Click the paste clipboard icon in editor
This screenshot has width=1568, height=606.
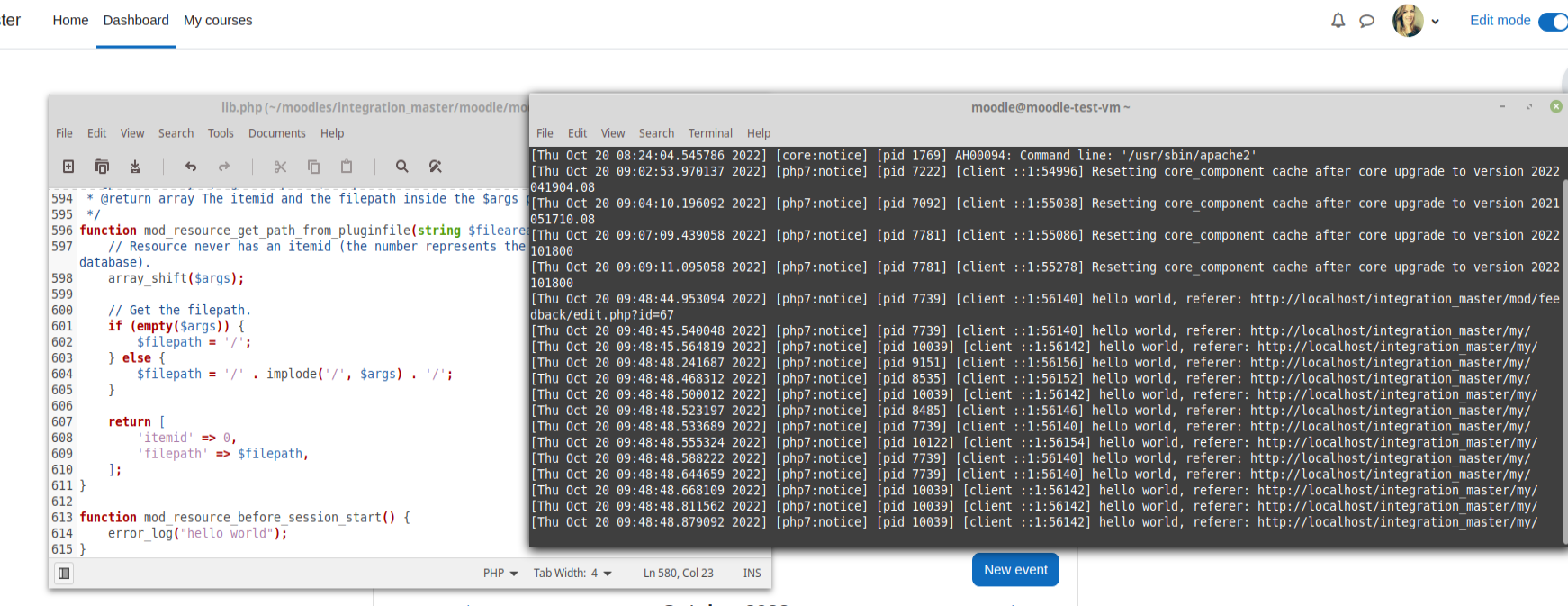[347, 167]
